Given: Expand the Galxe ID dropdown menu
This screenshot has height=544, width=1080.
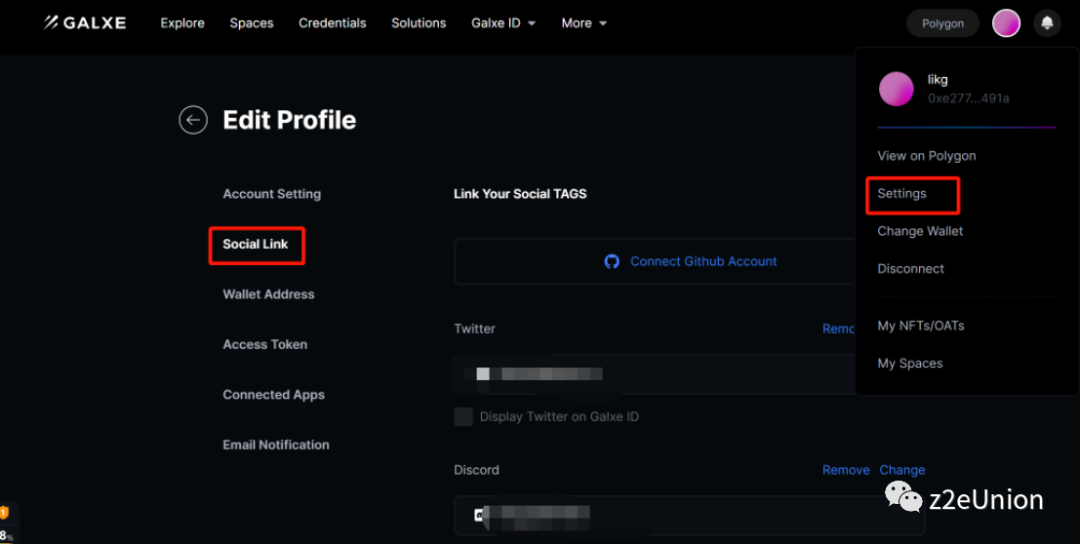Looking at the screenshot, I should (x=503, y=23).
